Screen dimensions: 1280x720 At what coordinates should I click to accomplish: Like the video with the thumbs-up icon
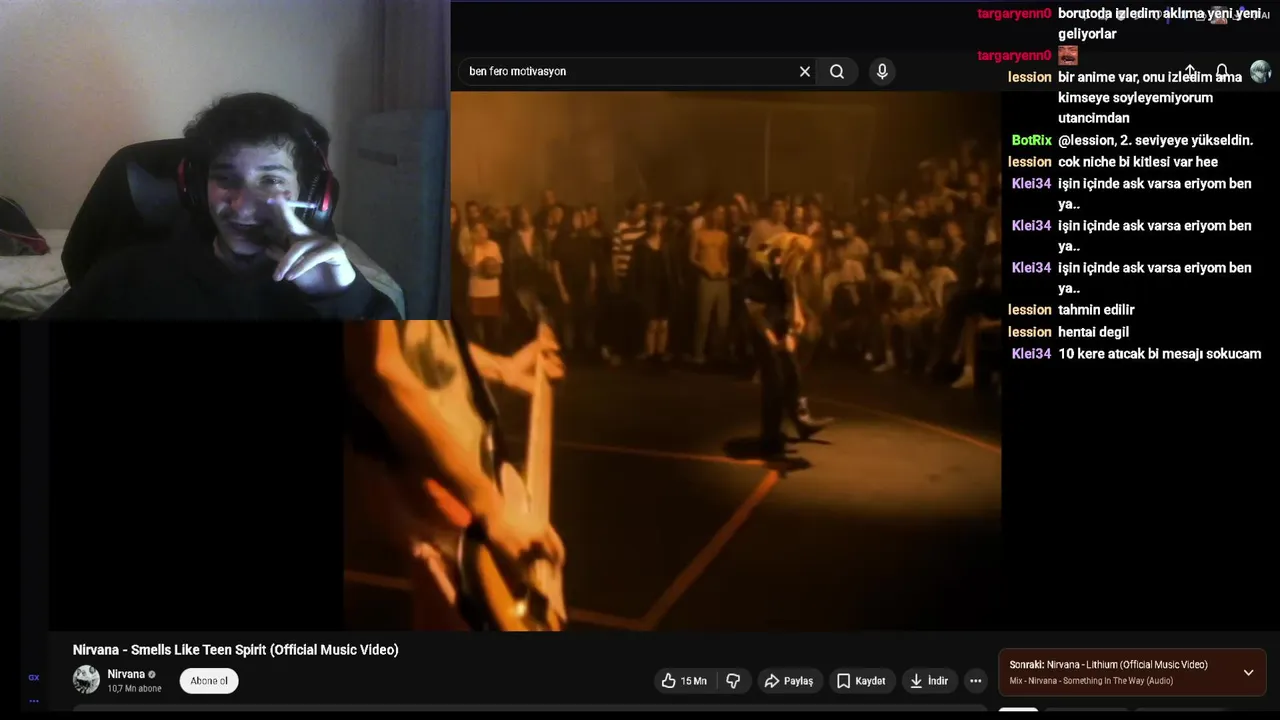click(669, 681)
